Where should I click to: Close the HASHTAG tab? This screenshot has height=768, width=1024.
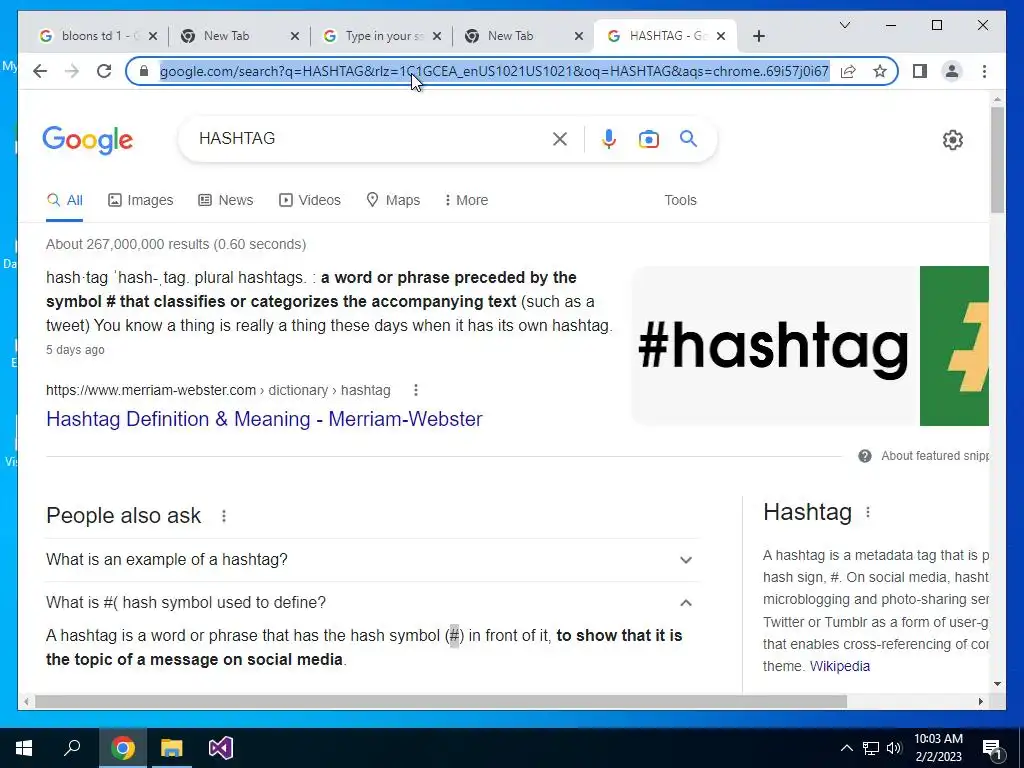coord(721,36)
